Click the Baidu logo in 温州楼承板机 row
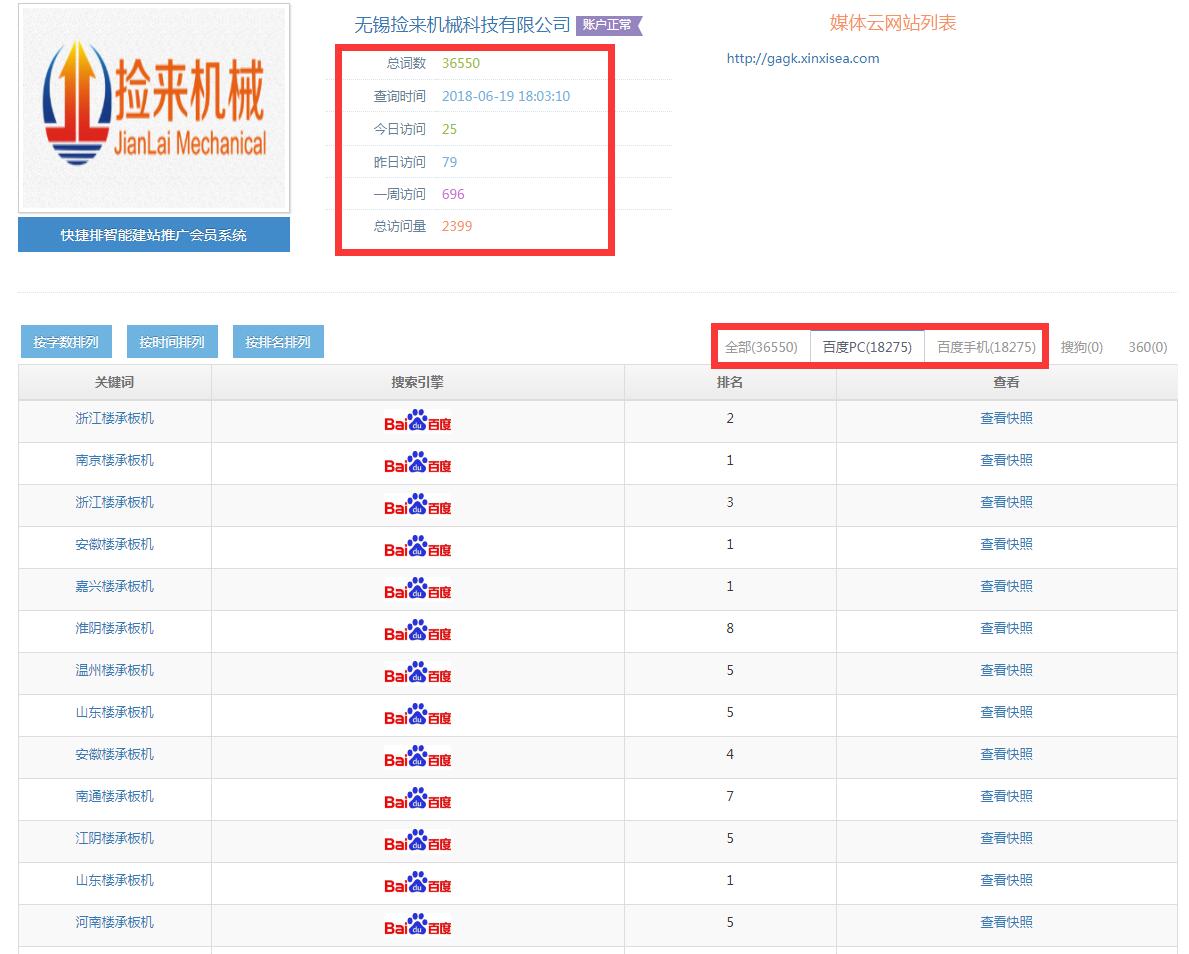Screen dimensions: 1189x954 pyautogui.click(x=417, y=673)
